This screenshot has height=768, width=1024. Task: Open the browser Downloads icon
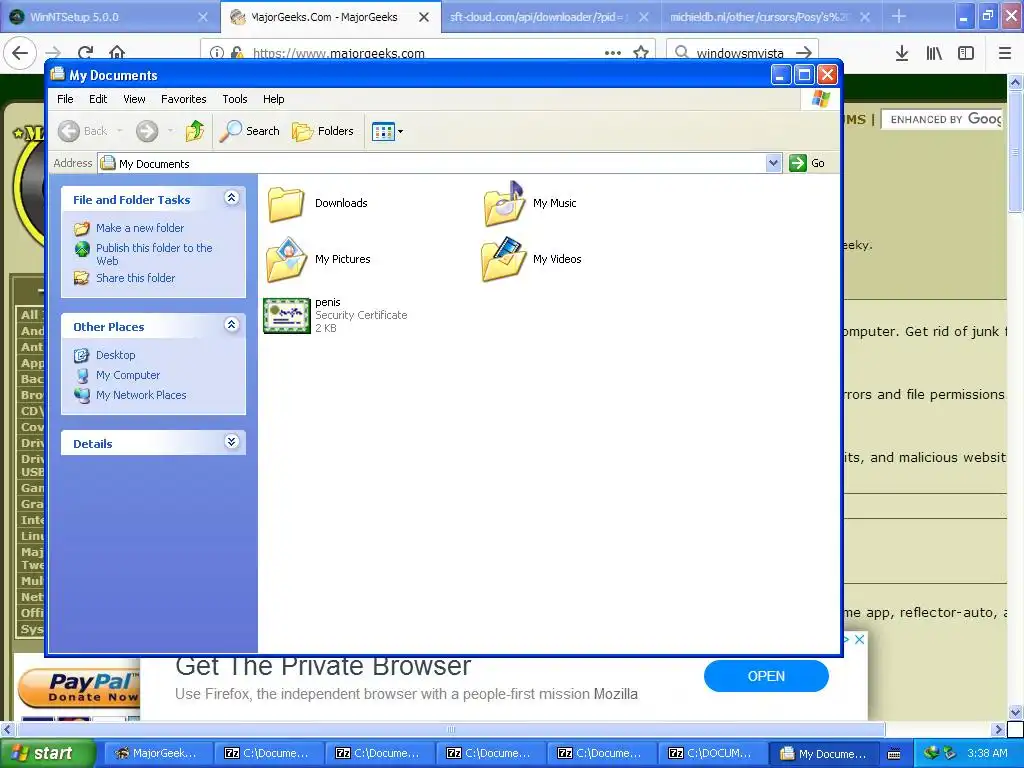[x=902, y=54]
